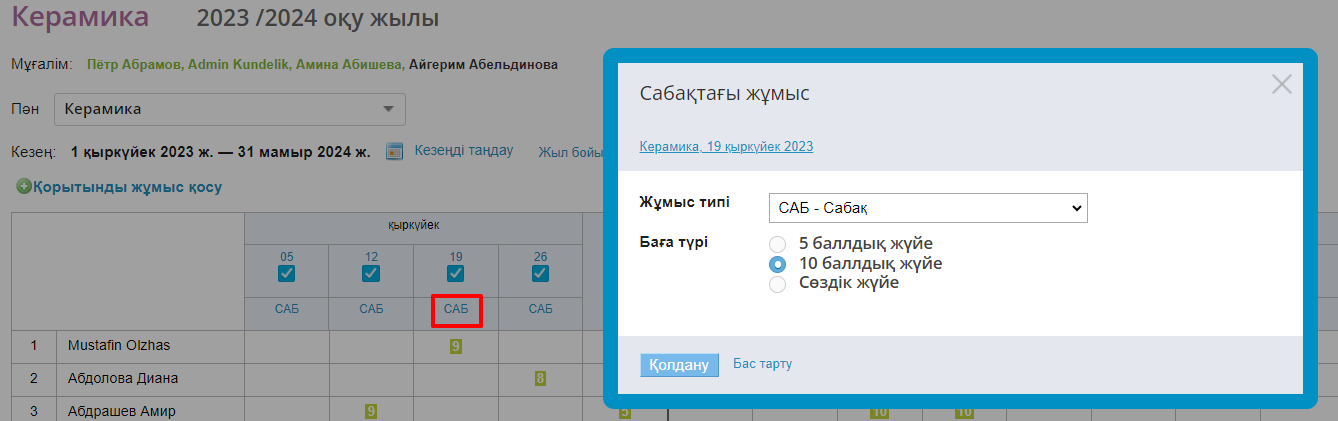Click teacher name Admin Kundelik
The height and width of the screenshot is (421, 1338).
[x=237, y=65]
